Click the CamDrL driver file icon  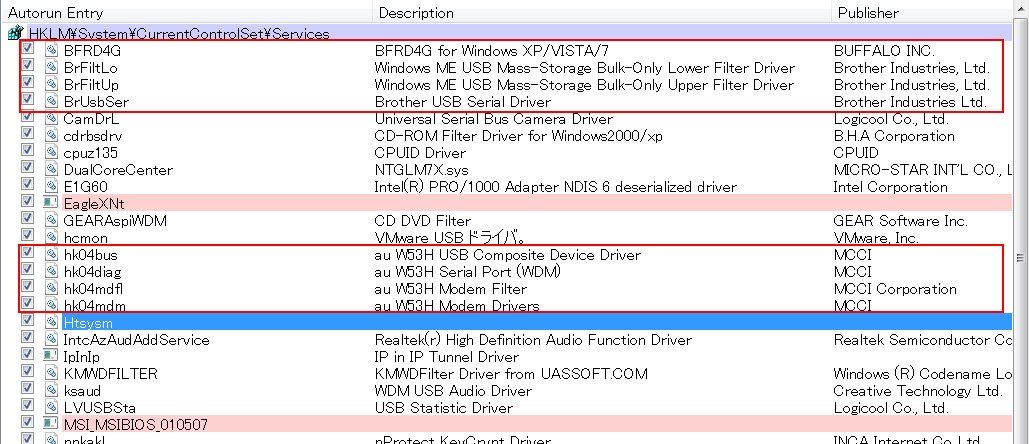point(51,118)
